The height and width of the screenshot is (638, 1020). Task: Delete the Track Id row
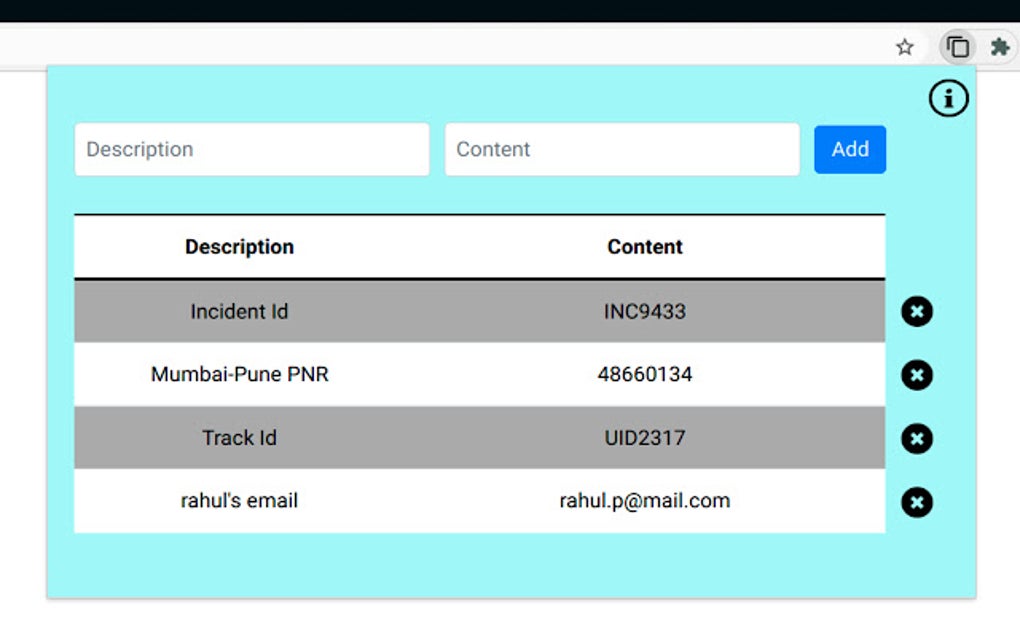[916, 439]
